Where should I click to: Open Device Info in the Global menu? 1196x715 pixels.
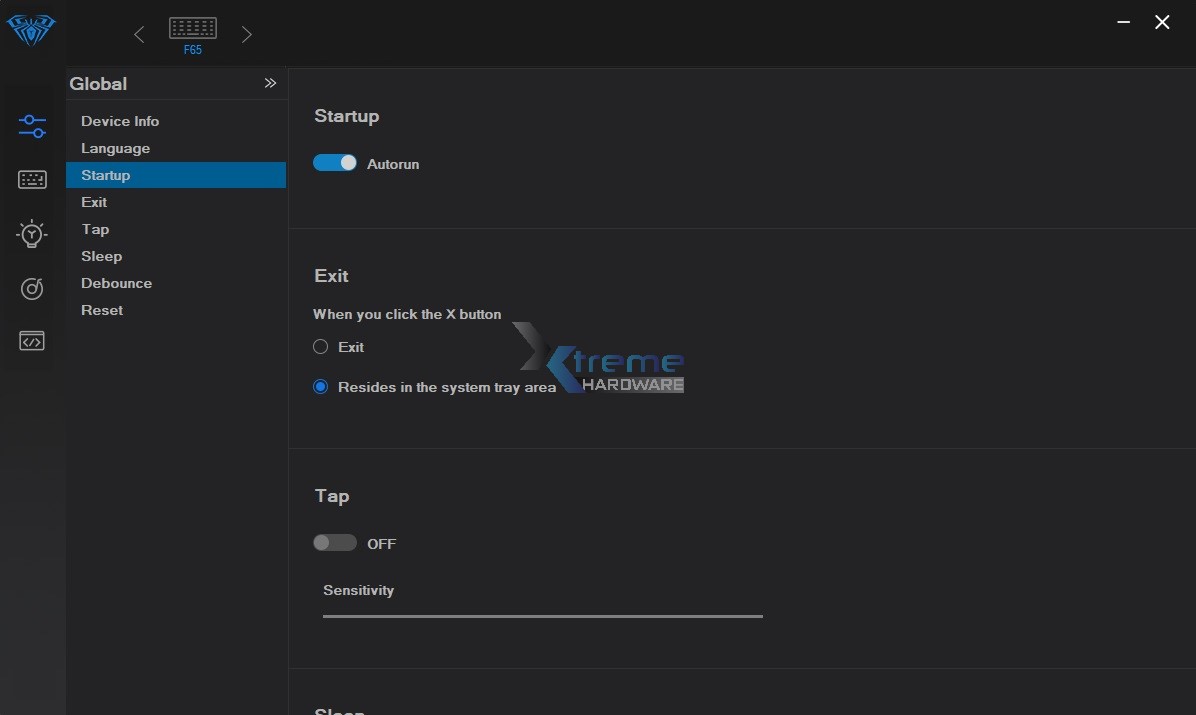(x=120, y=121)
